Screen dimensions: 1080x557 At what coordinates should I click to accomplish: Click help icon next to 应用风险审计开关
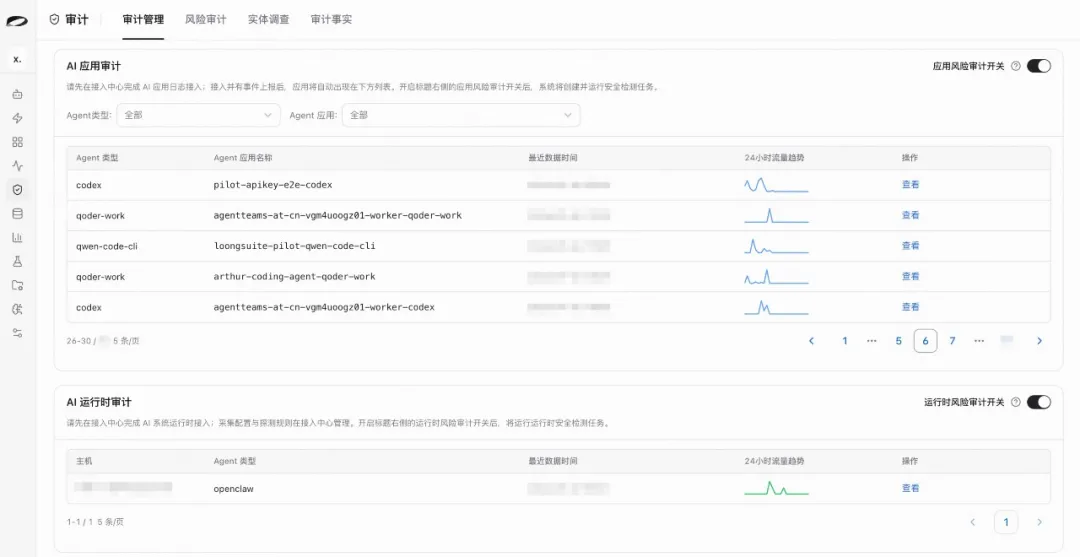point(1015,66)
